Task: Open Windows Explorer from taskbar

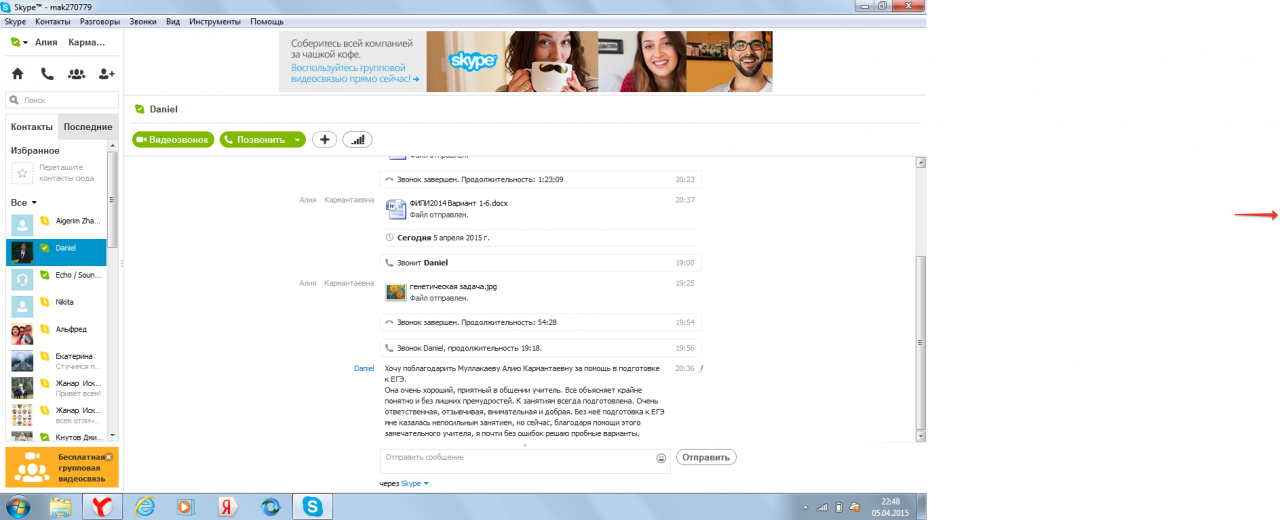Action: [x=62, y=506]
